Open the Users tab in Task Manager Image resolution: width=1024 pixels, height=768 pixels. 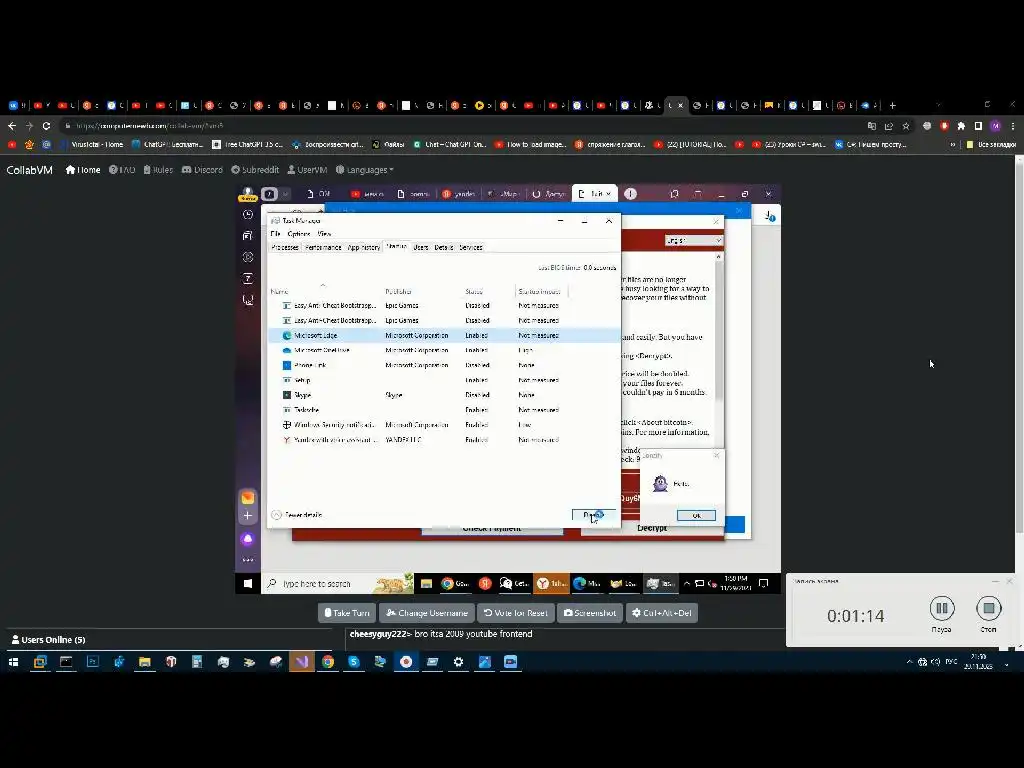(421, 248)
